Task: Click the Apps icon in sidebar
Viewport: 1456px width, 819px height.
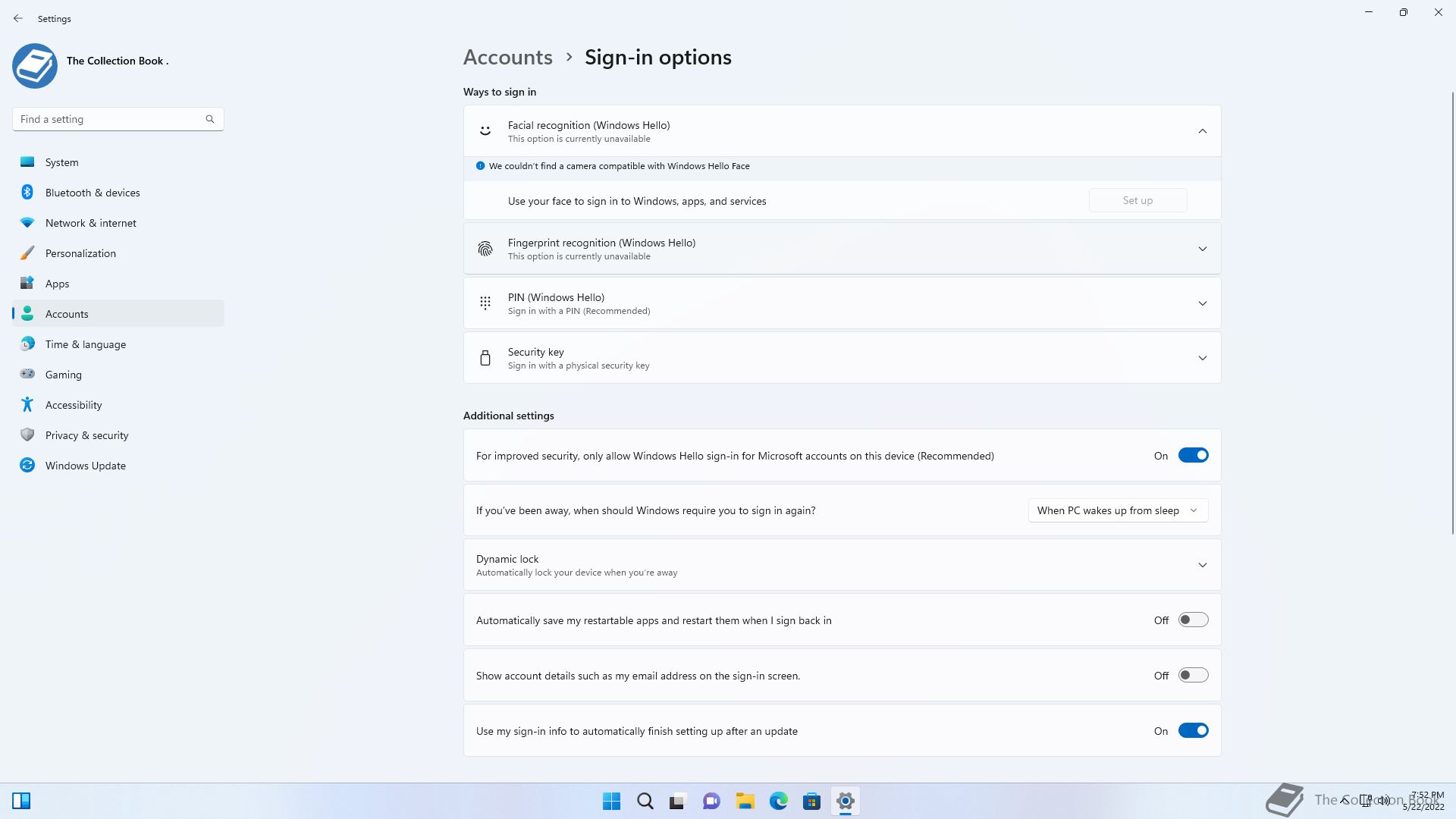Action: click(x=27, y=283)
